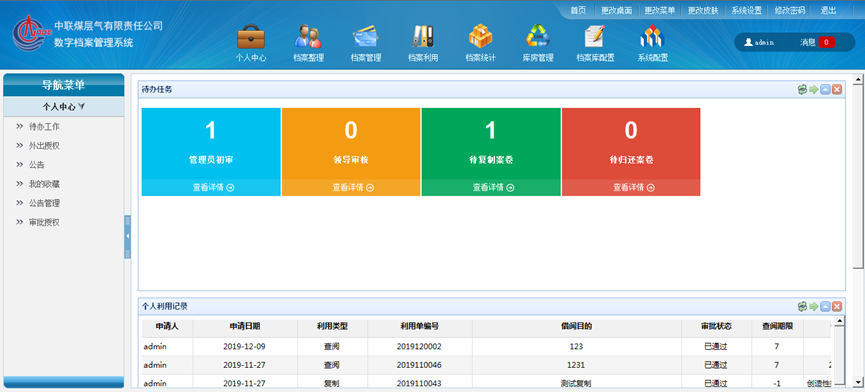
Task: Click the green arrow icon in 待办任务 panel
Action: 814,89
